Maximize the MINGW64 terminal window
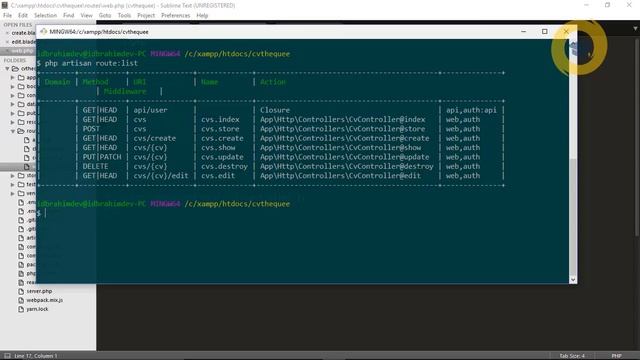Viewport: 640px width, 360px height. [x=544, y=31]
